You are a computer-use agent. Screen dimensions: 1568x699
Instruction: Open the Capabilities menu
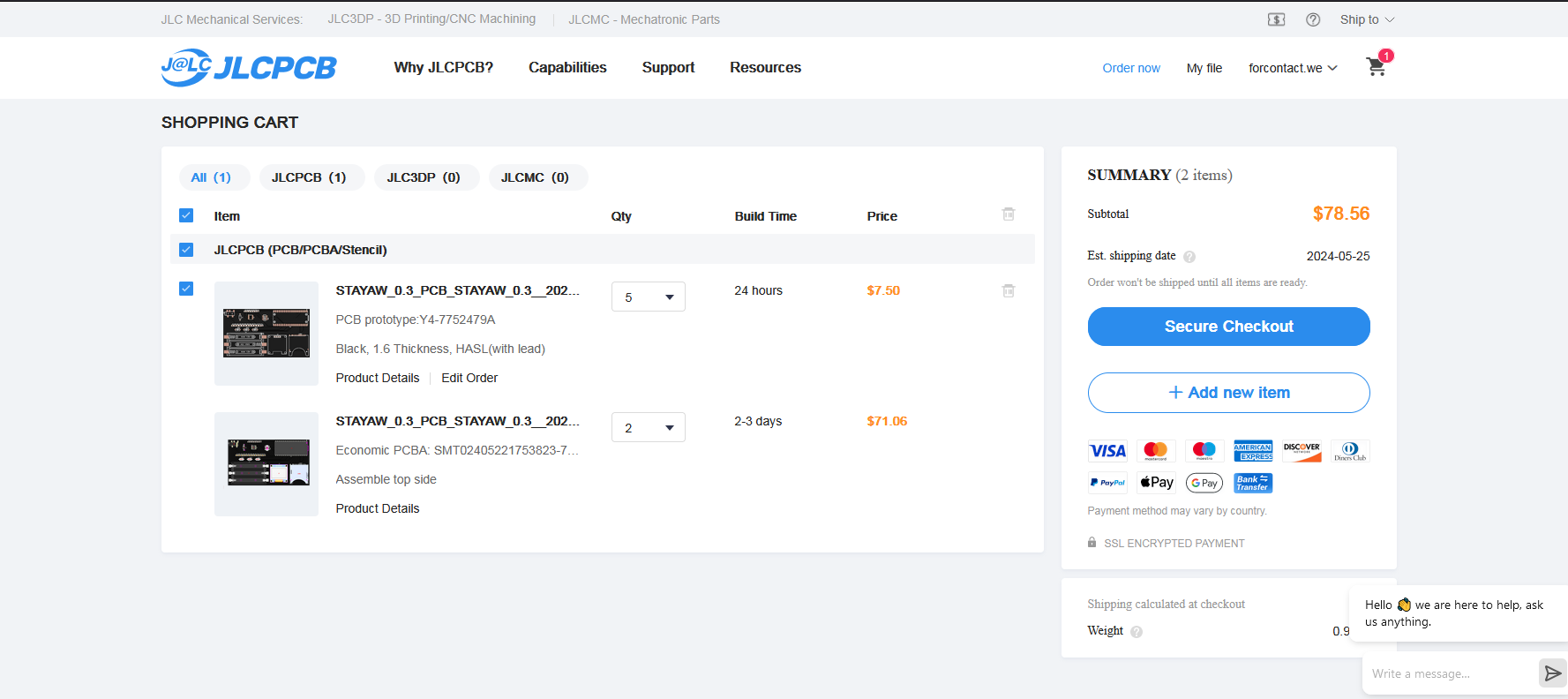567,67
